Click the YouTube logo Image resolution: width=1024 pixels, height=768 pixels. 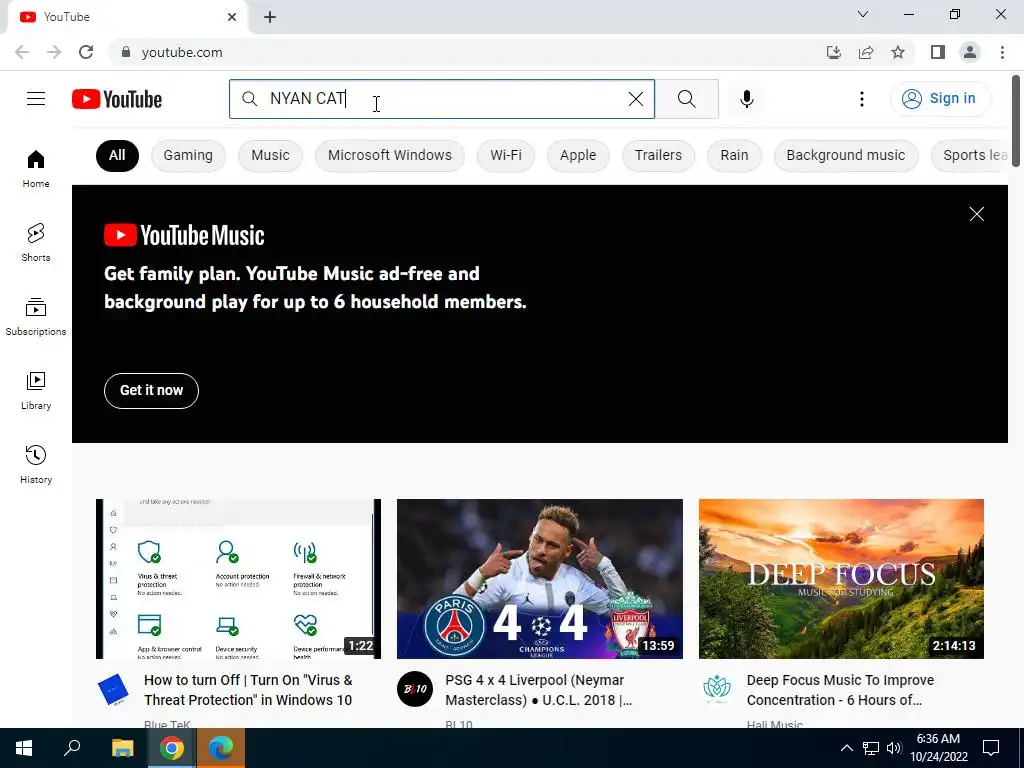click(x=117, y=99)
